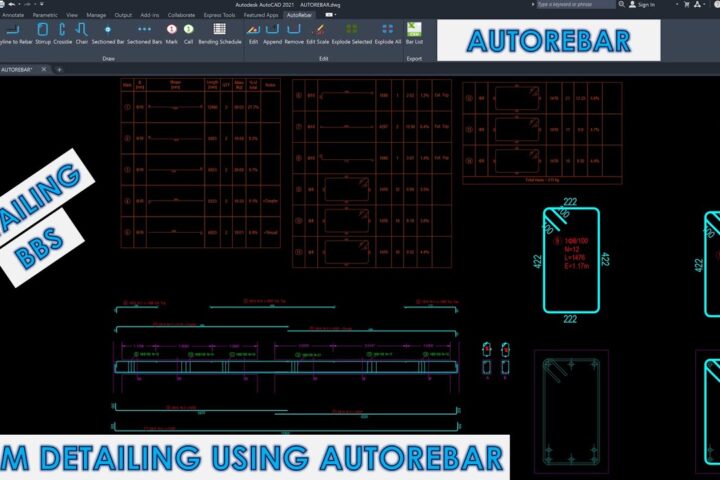Open the Manage ribbon tab
Viewport: 720px width, 480px height.
point(96,15)
